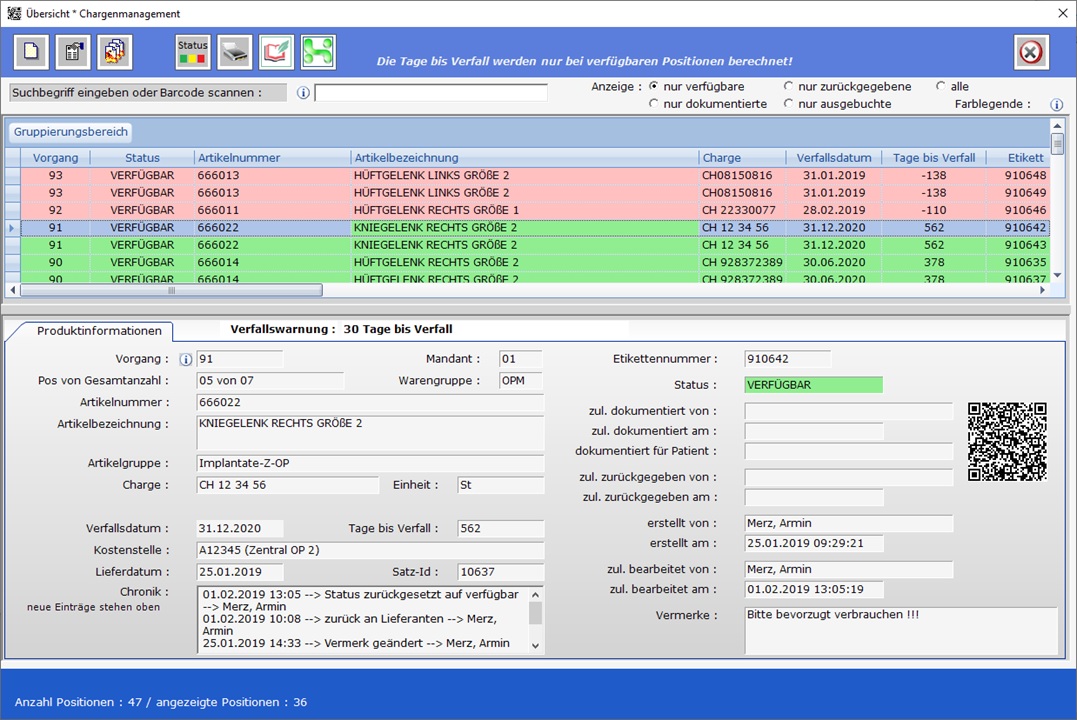Click the Satz-Id field 10637
The width and height of the screenshot is (1077, 720).
[x=501, y=572]
